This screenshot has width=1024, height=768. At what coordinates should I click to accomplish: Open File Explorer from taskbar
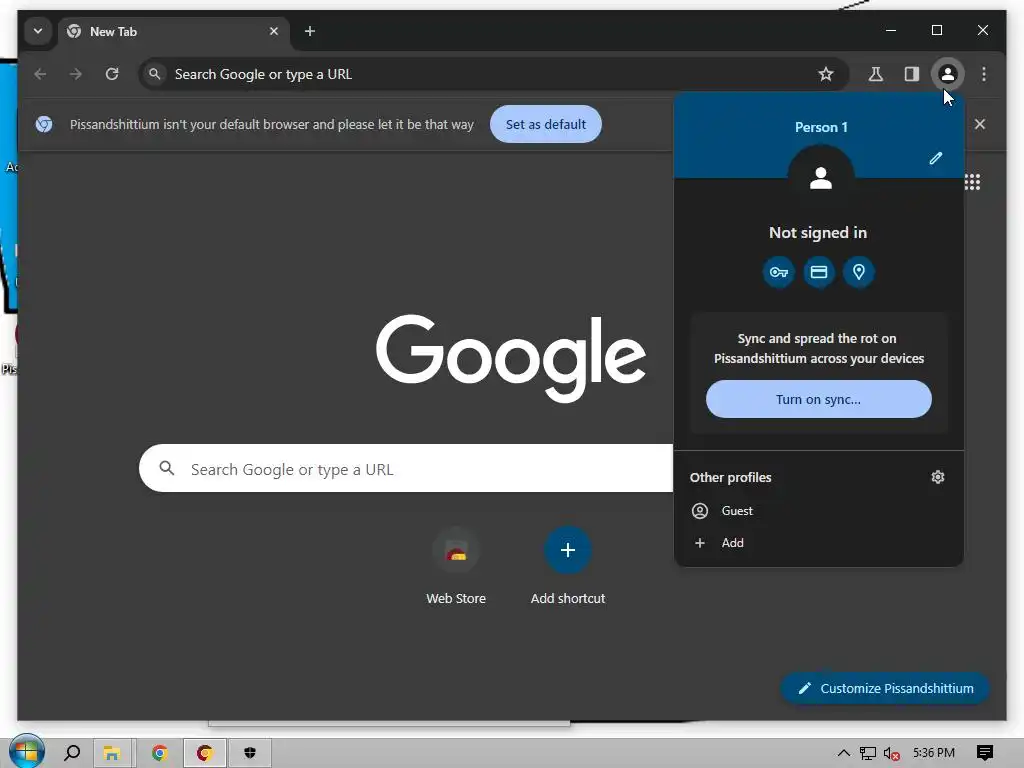point(112,753)
